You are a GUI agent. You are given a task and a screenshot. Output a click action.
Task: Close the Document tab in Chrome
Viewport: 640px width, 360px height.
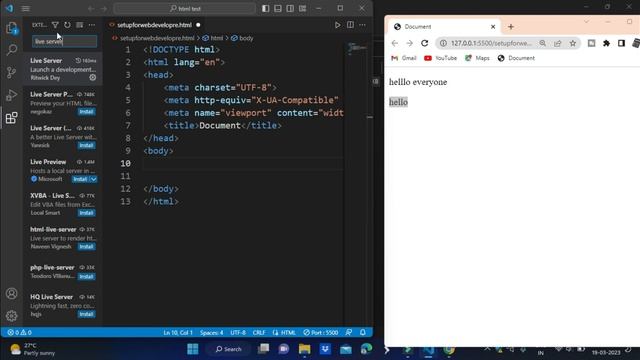coord(493,27)
